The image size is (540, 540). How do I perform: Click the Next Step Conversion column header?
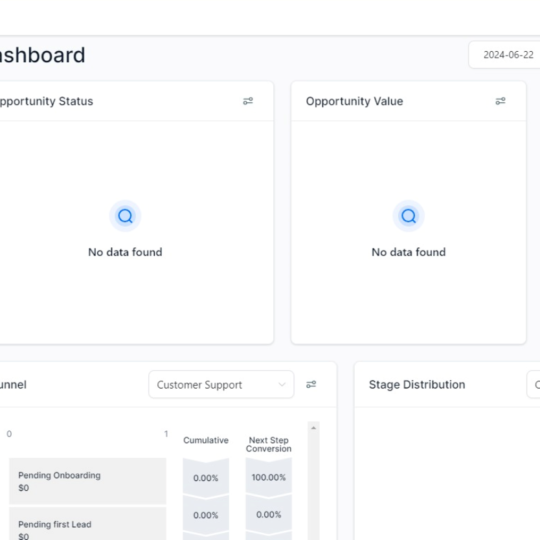point(269,444)
